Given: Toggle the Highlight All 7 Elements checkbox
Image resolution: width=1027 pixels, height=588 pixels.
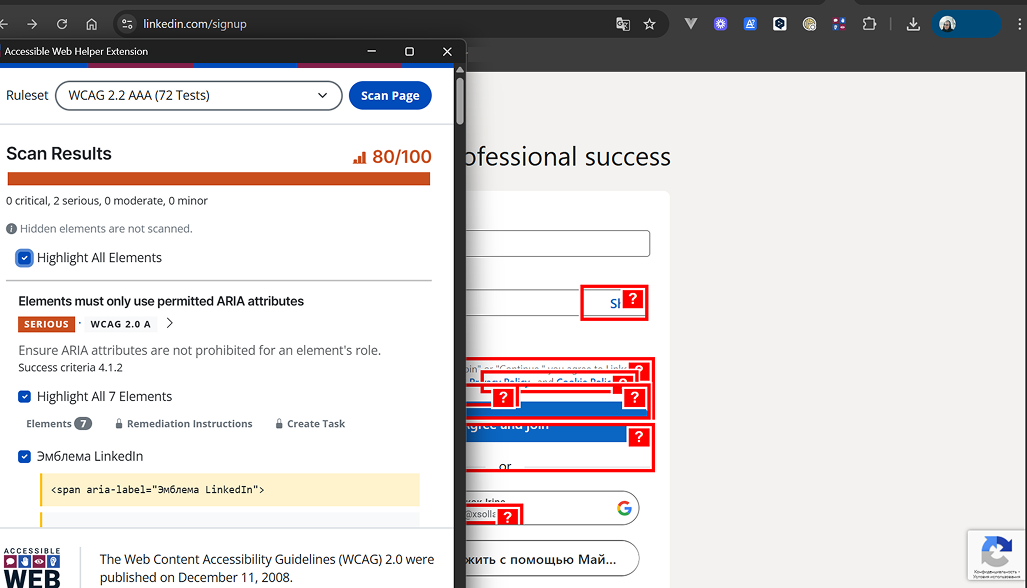Looking at the screenshot, I should click(x=25, y=397).
